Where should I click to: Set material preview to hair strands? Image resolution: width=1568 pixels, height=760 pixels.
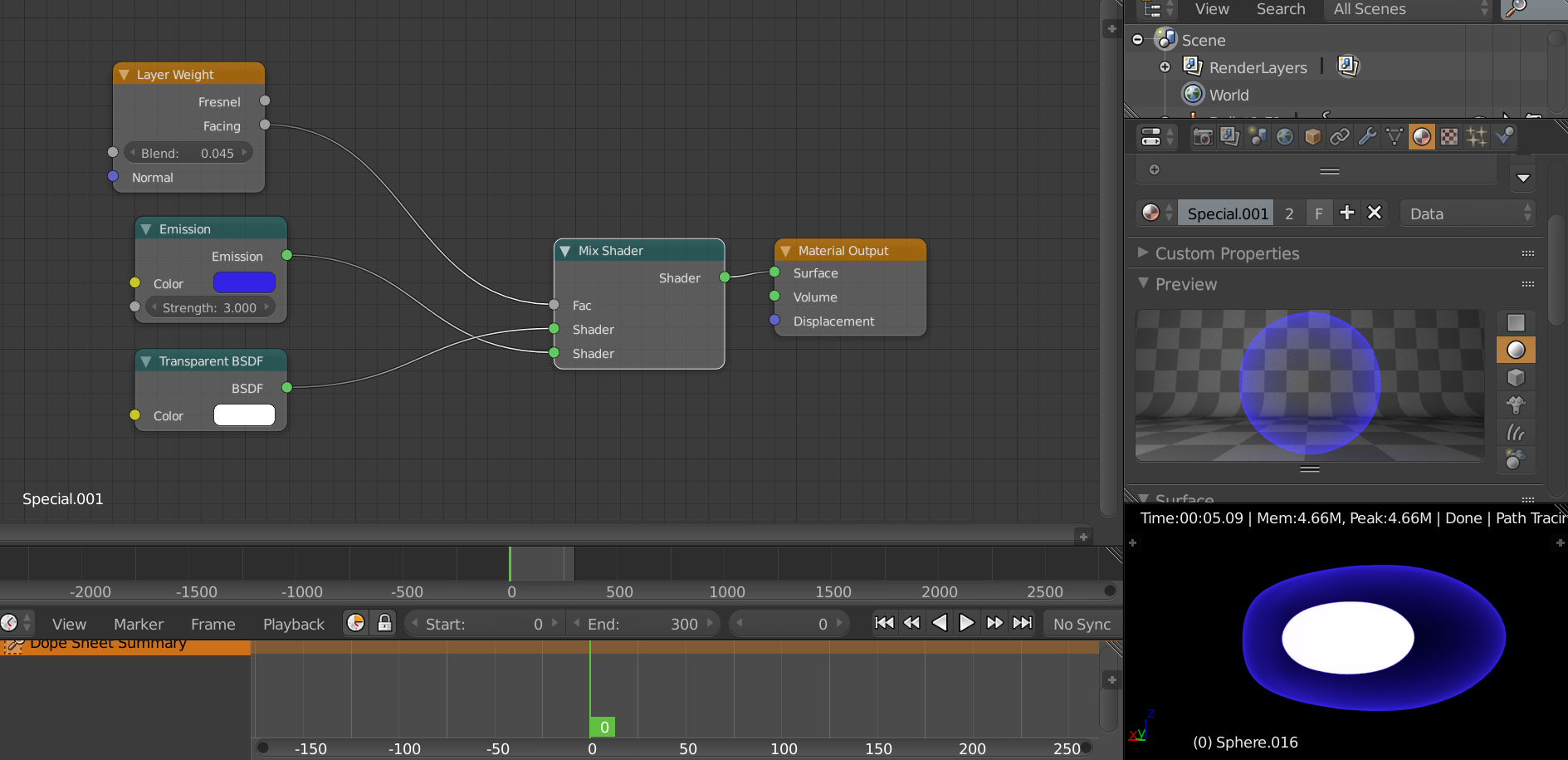(1516, 433)
